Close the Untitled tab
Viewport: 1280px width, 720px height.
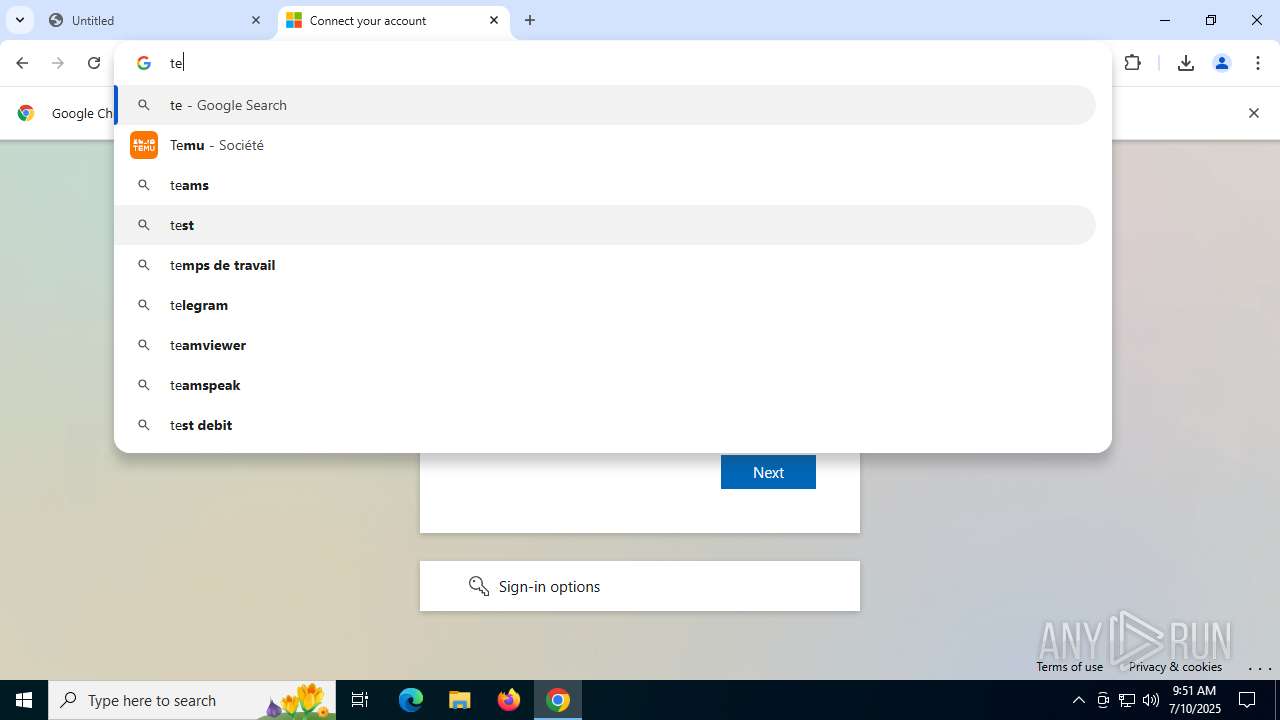[256, 20]
